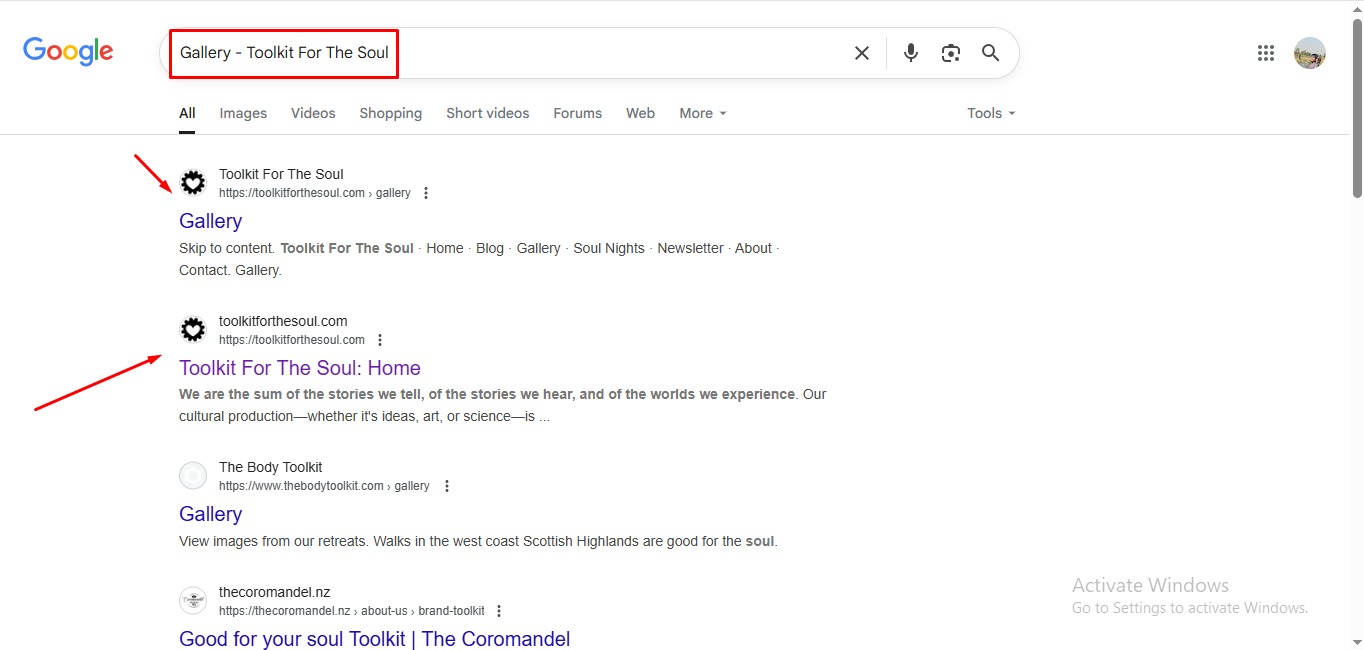1364x650 pixels.
Task: Click the Google logo
Action: coord(68,52)
